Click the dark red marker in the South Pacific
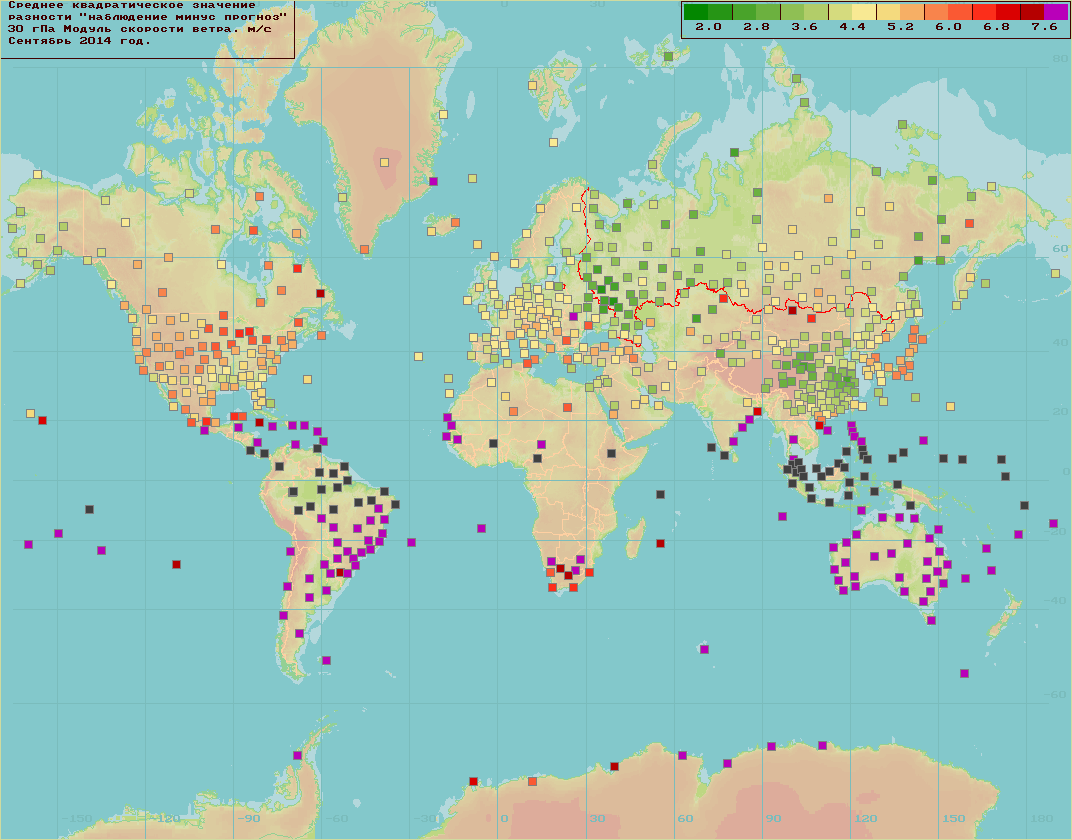Screen dimensions: 1072x840 [176, 565]
